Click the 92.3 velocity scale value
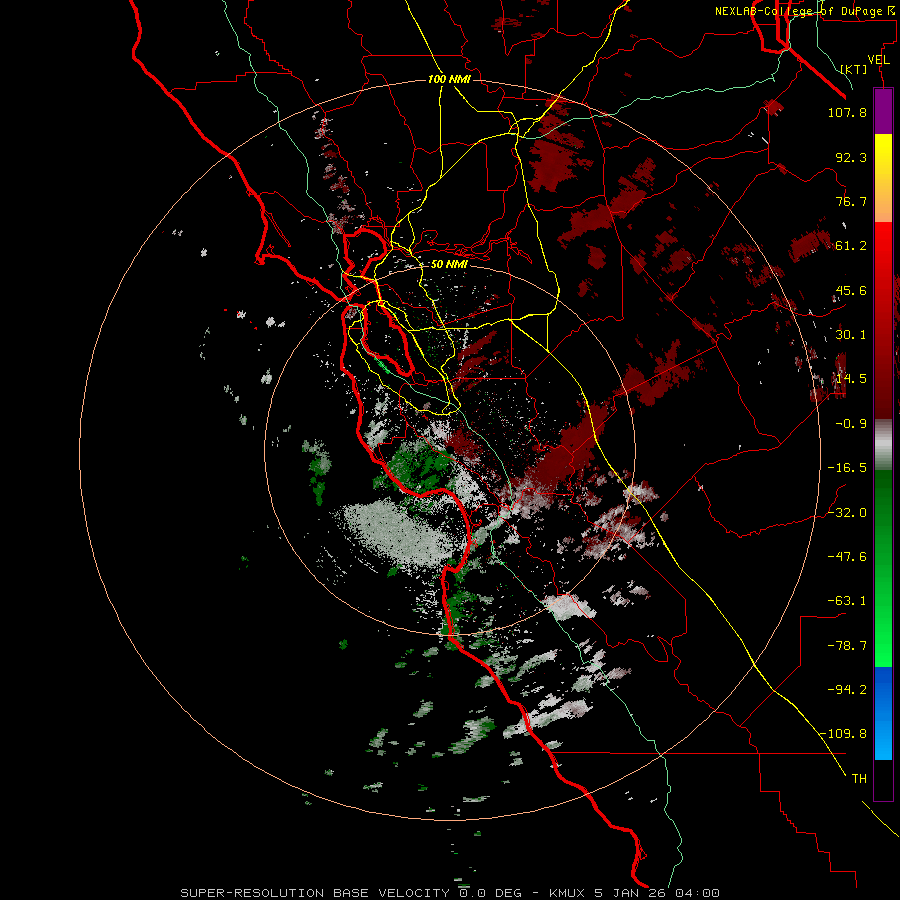 [851, 158]
